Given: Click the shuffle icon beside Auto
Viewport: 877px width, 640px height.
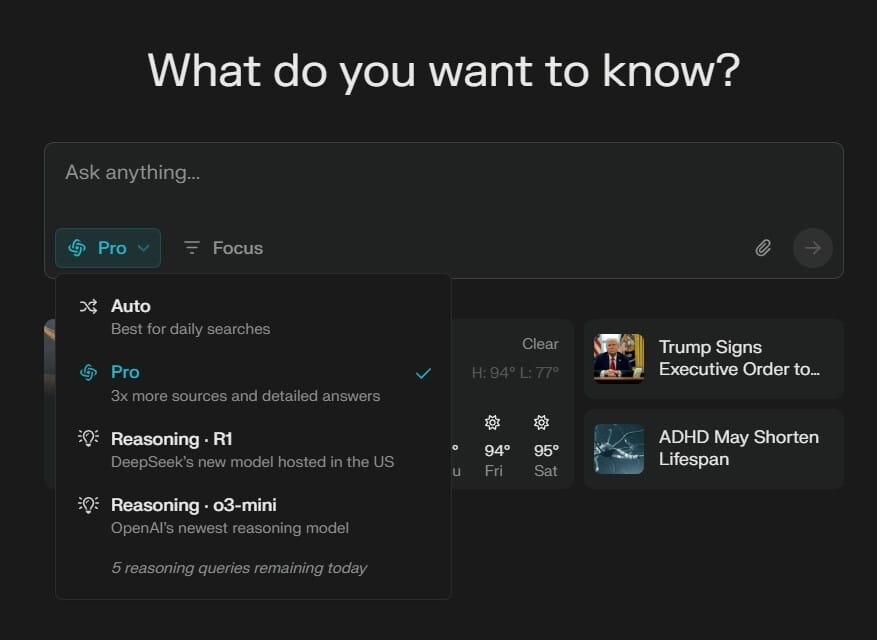Looking at the screenshot, I should (88, 306).
